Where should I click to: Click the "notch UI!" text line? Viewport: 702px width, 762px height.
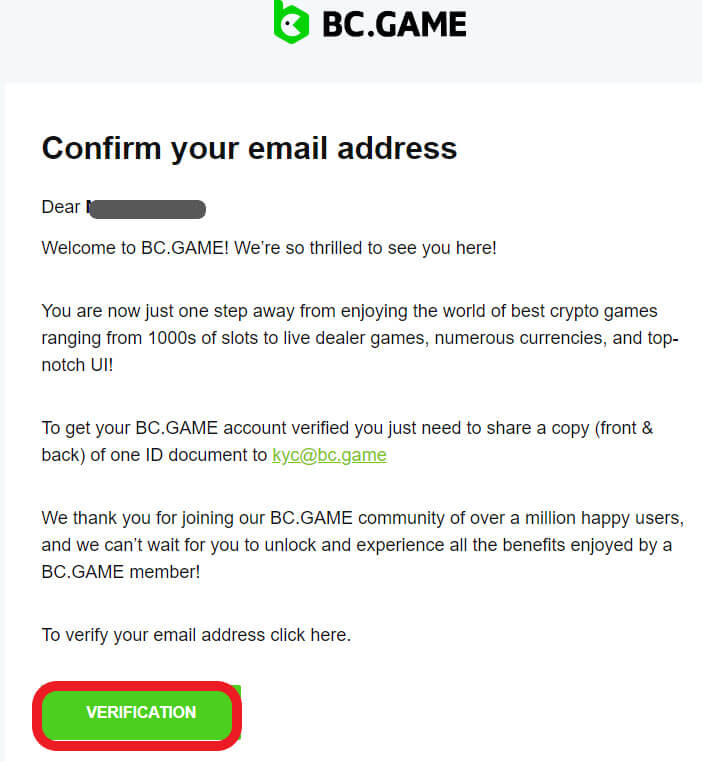(x=77, y=365)
